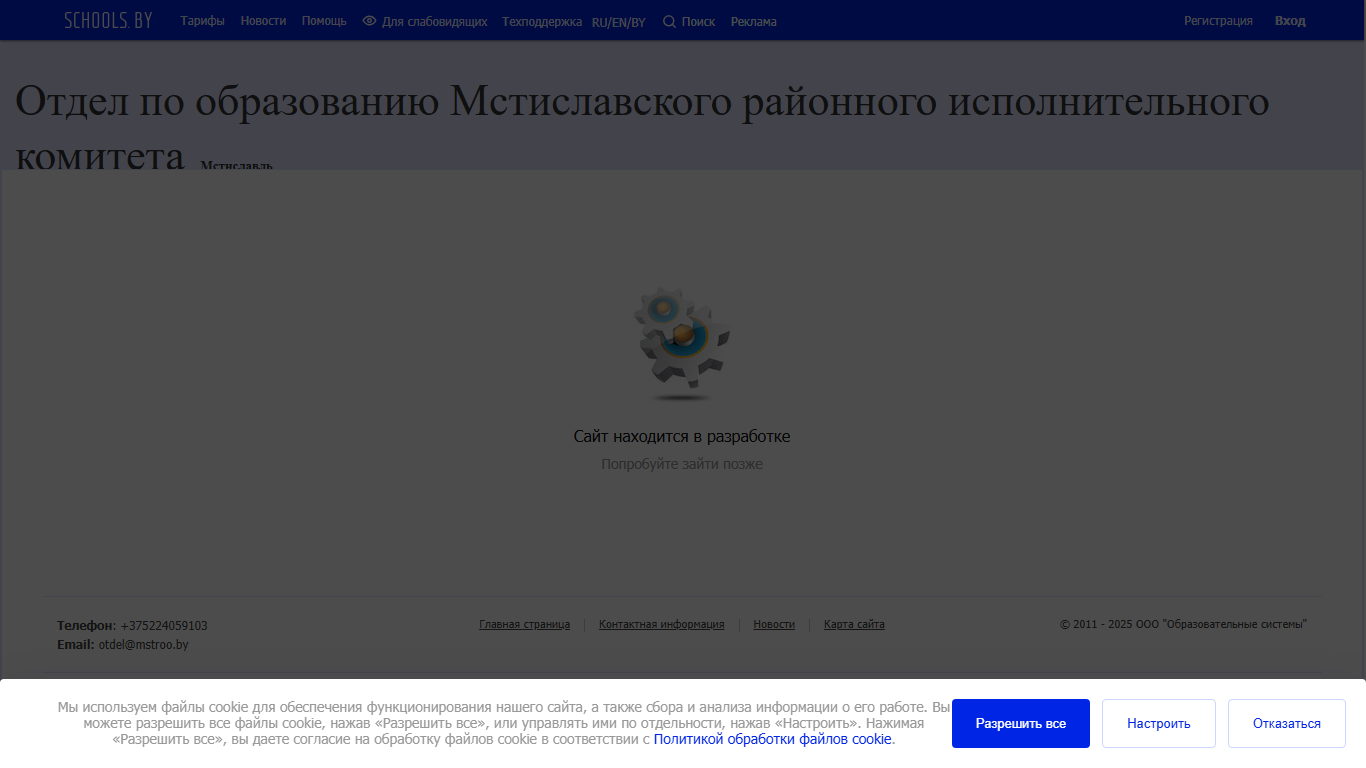Open Политикой обработки файлов cookie link
This screenshot has height=768, width=1366.
coord(772,739)
